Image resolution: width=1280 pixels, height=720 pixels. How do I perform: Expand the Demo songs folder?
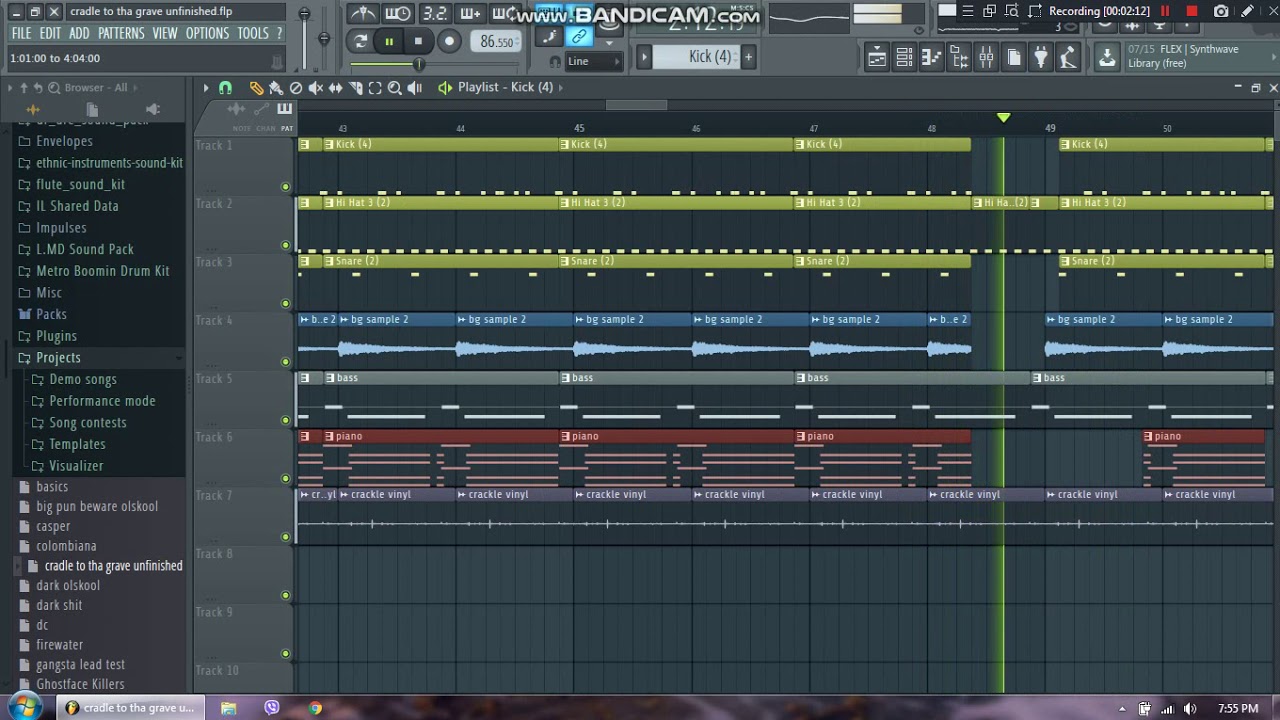(x=83, y=379)
